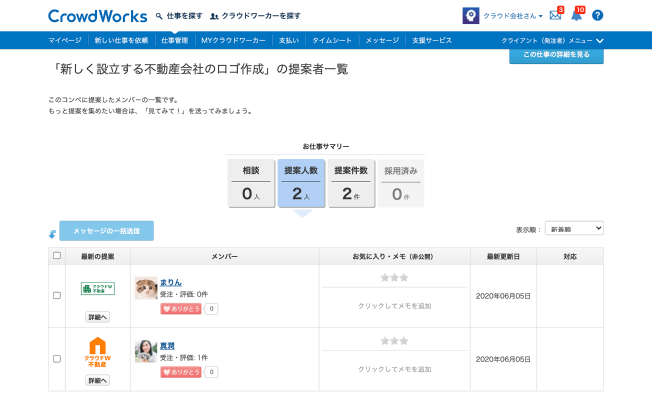Toggle the select-all checkbox in table header

57,256
